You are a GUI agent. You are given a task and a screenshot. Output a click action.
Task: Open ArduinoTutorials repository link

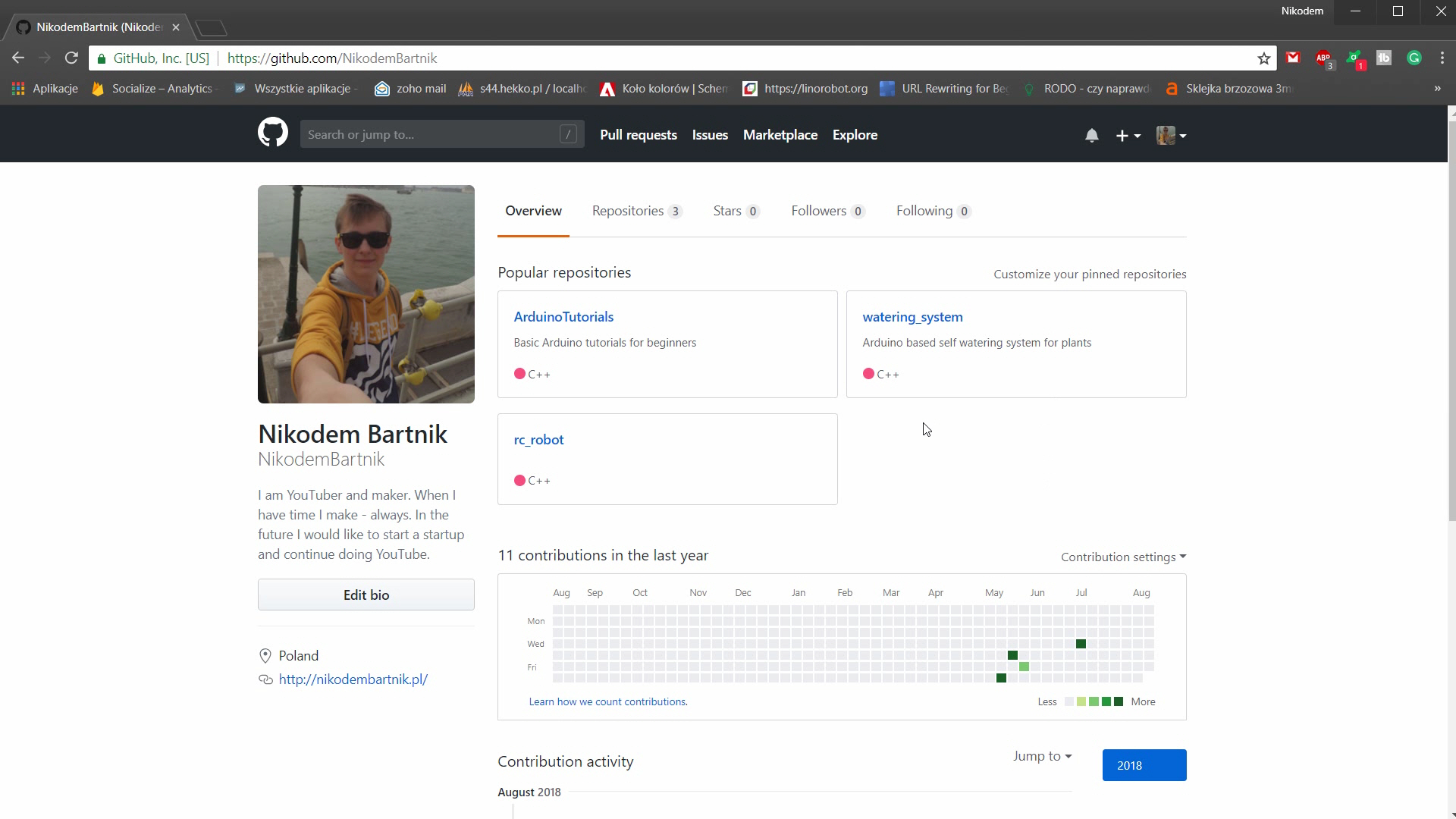564,317
